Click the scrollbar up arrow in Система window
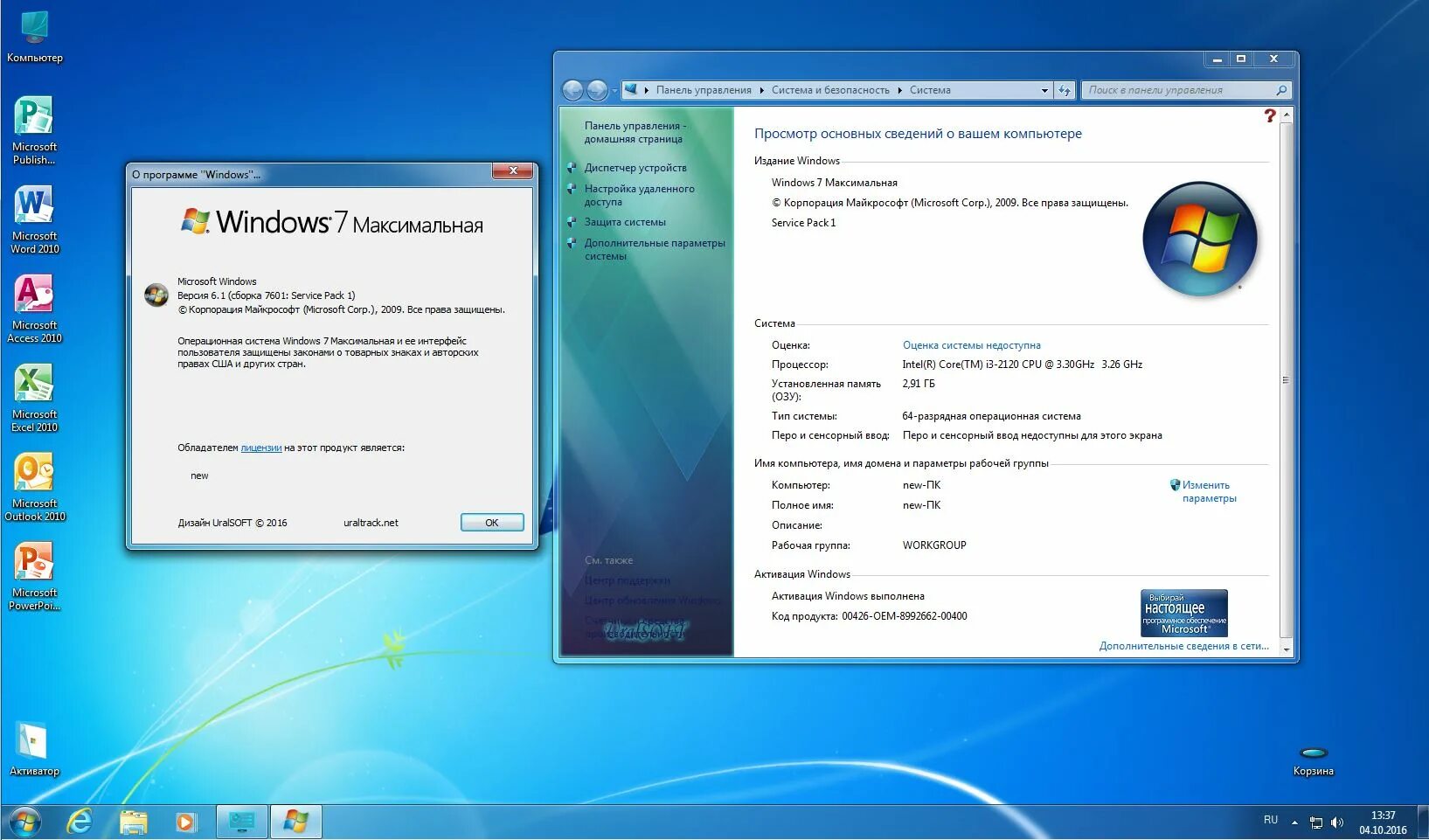This screenshot has height=840, width=1429. coord(1286,115)
